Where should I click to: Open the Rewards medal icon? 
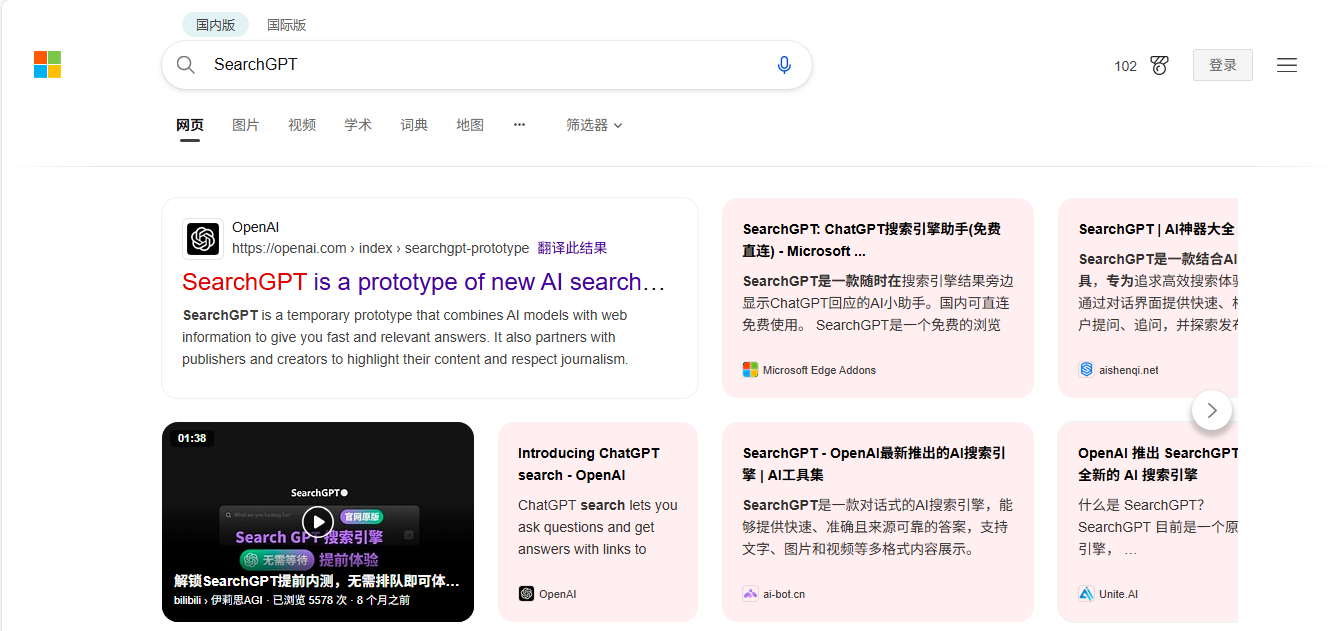(1159, 65)
